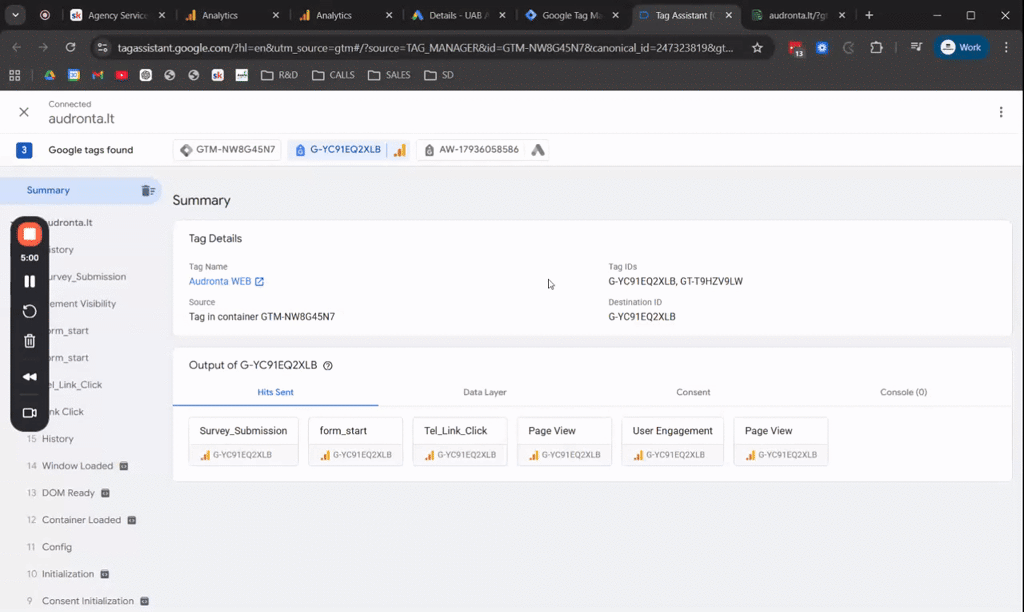The width and height of the screenshot is (1024, 612).
Task: Select the Tel_Link_Click event in sidebar
Action: point(76,385)
